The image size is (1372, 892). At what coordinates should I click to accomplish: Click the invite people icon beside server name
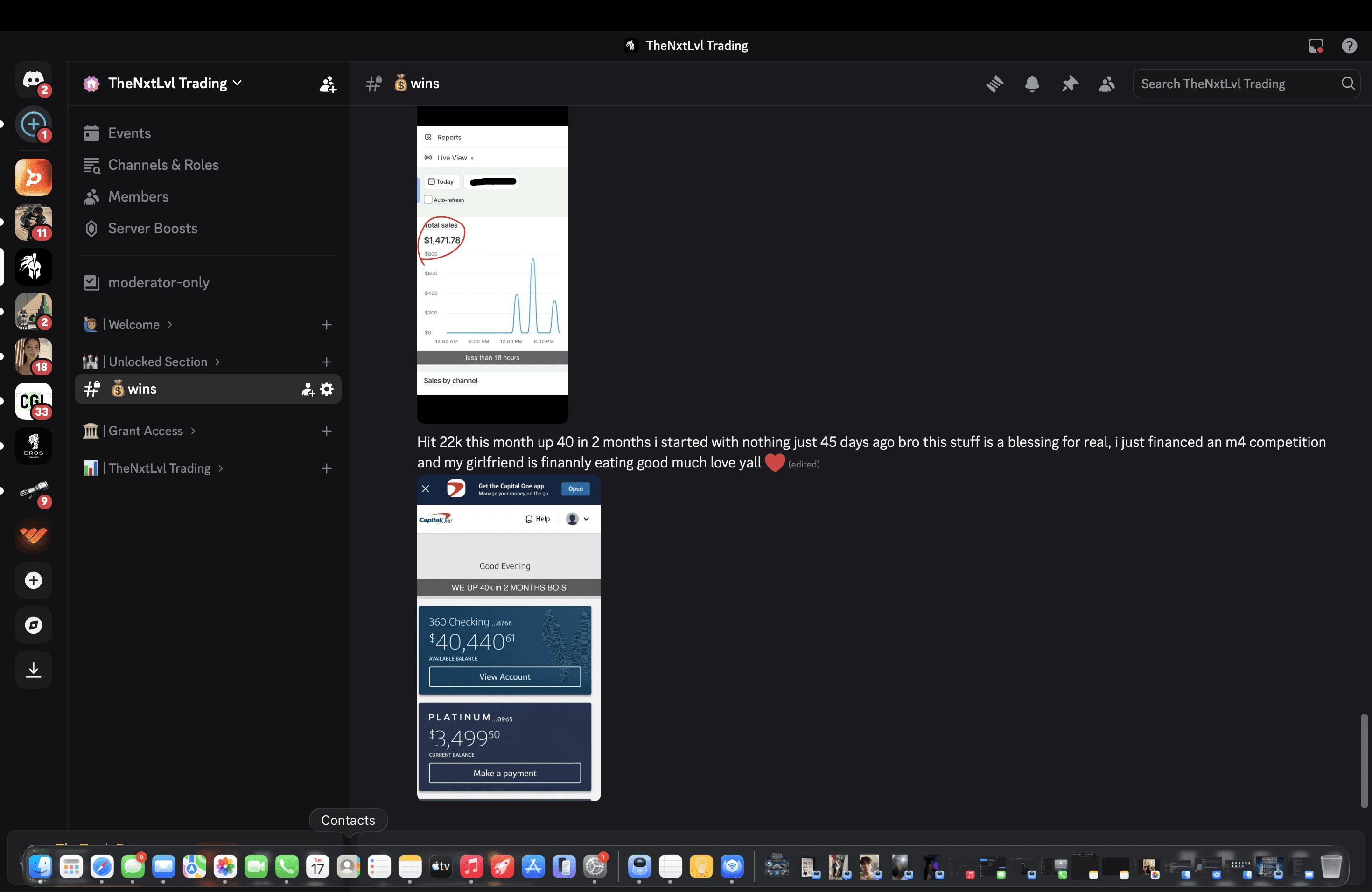328,84
